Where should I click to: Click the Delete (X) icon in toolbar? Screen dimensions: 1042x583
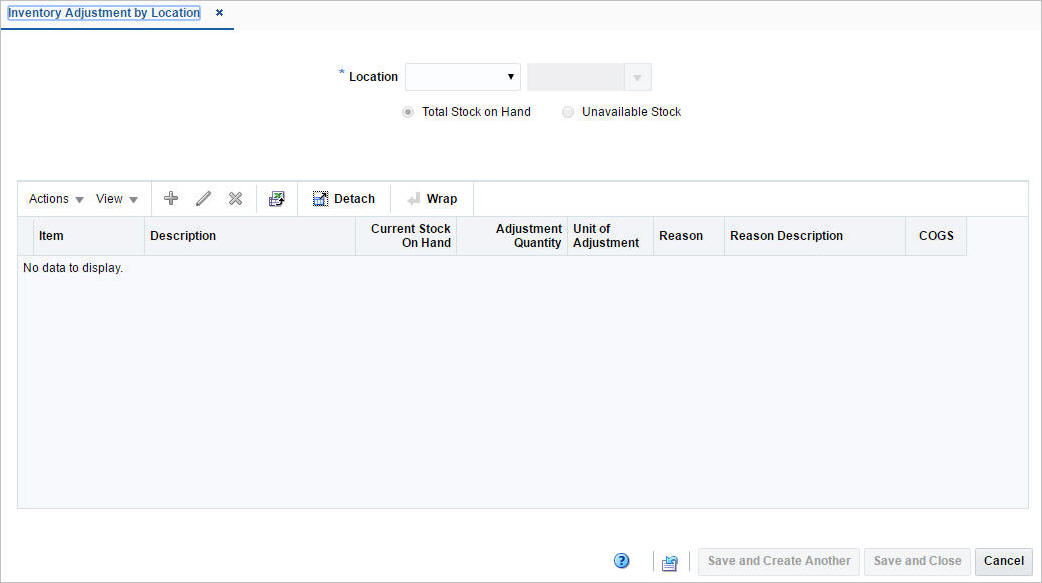pyautogui.click(x=235, y=199)
